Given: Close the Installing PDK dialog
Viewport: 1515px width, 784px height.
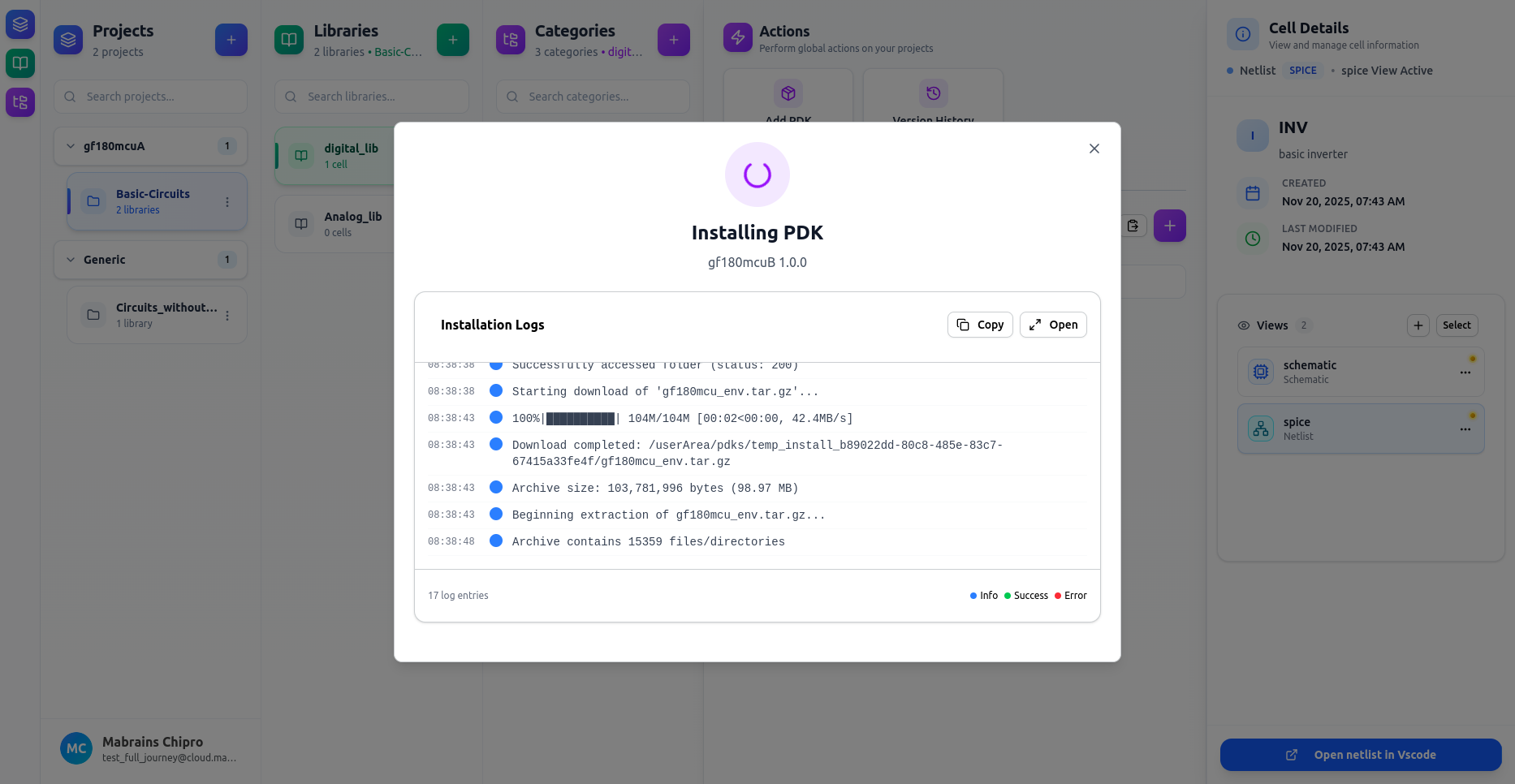Looking at the screenshot, I should [1094, 149].
